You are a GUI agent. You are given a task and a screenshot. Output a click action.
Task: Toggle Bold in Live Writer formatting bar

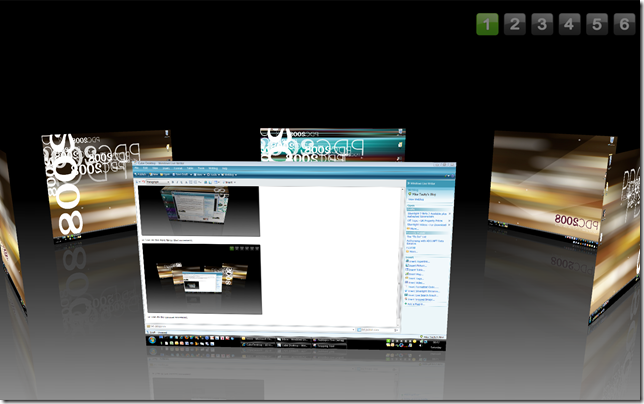point(173,182)
